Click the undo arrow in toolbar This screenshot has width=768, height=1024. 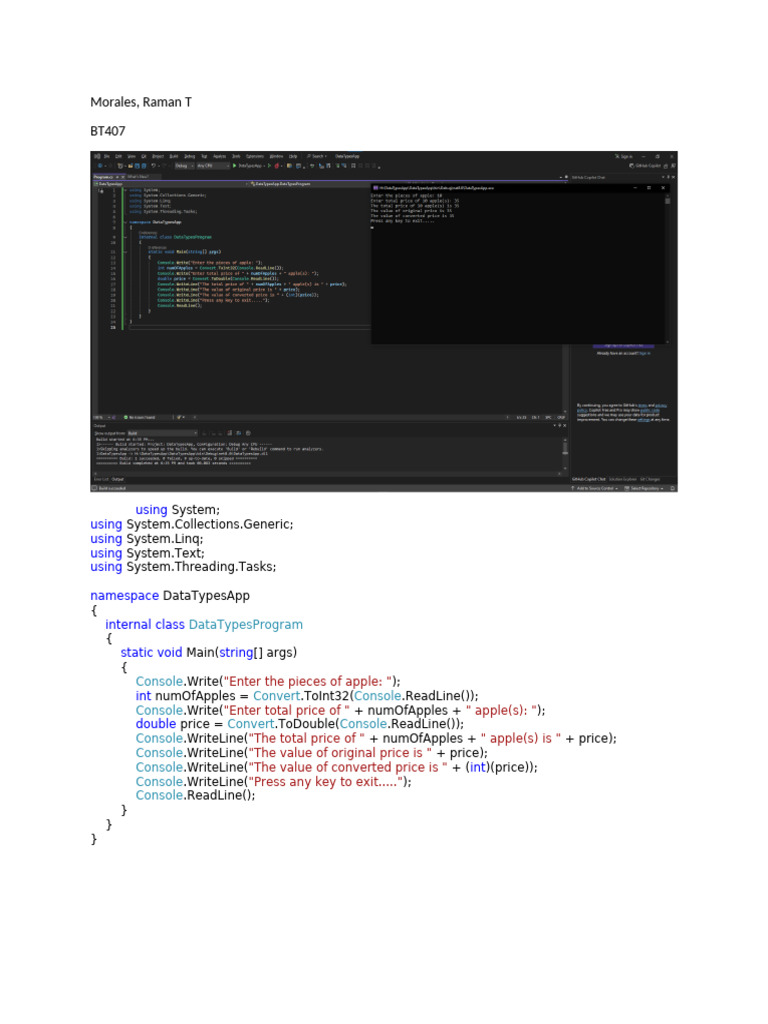point(153,166)
